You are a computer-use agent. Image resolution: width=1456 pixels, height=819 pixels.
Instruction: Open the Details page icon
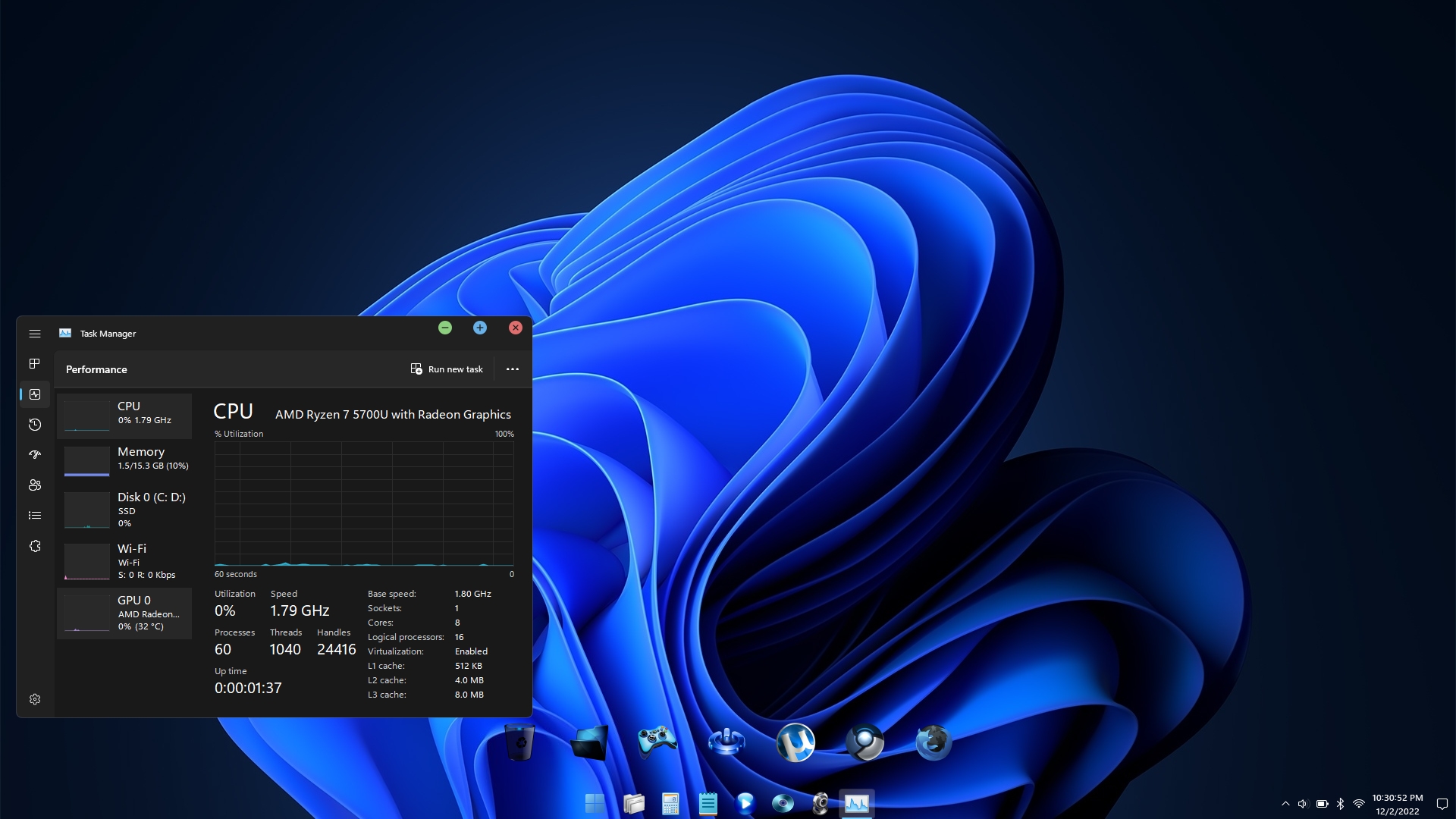tap(35, 516)
